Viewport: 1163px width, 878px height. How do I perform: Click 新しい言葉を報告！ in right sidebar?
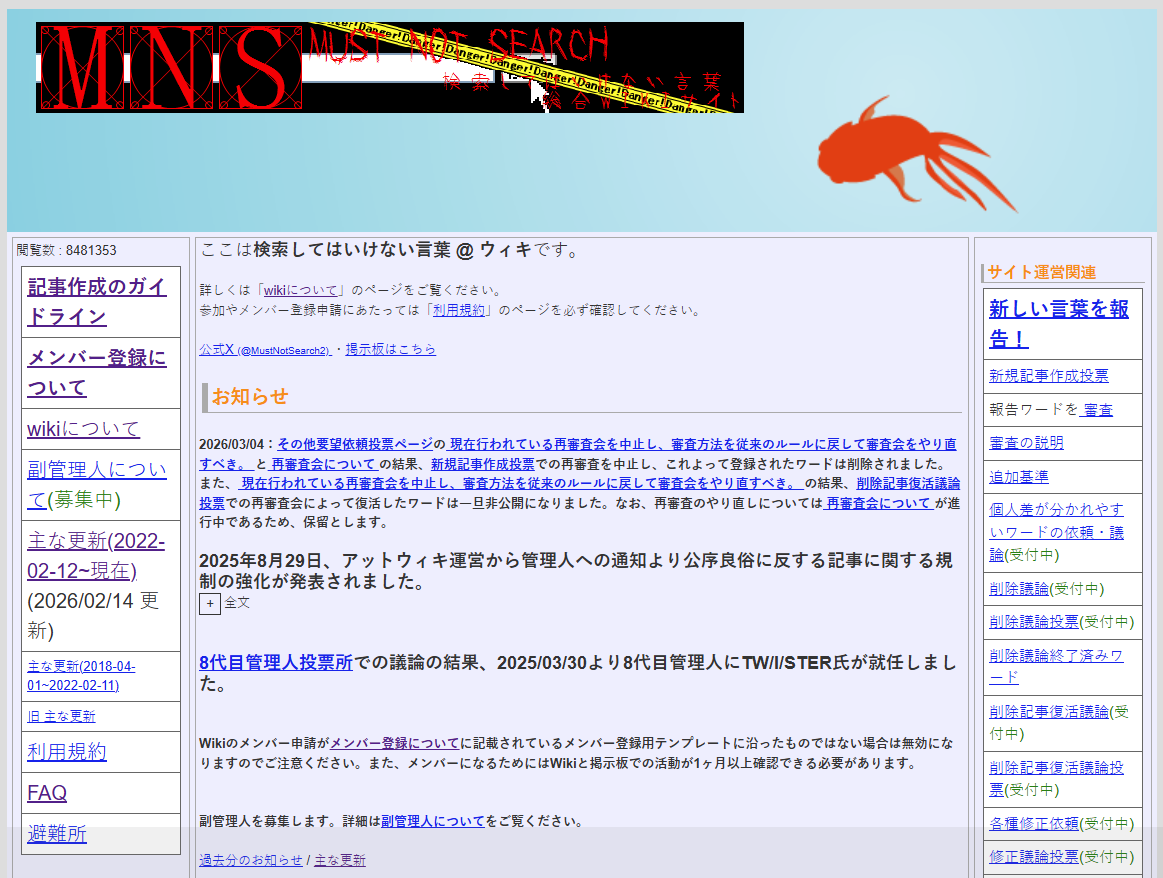tap(1058, 323)
